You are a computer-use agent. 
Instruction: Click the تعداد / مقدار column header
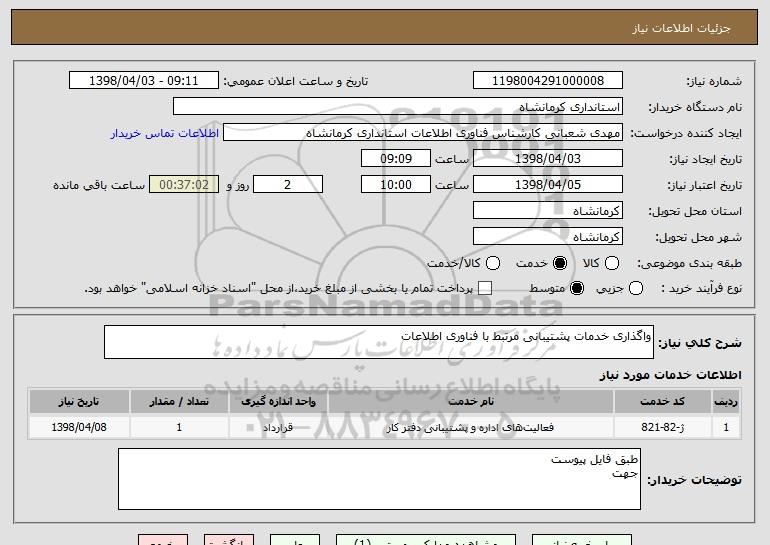tap(179, 402)
